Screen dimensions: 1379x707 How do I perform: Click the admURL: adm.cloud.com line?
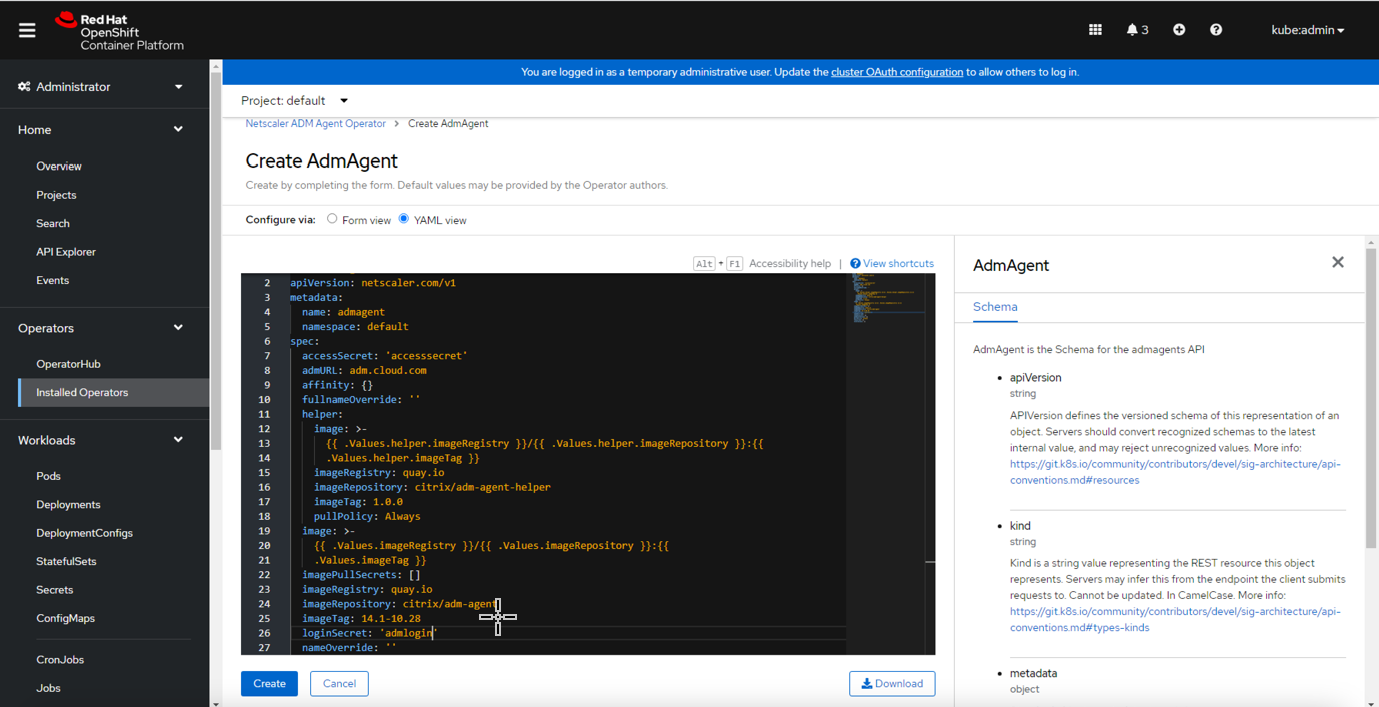[x=364, y=370]
